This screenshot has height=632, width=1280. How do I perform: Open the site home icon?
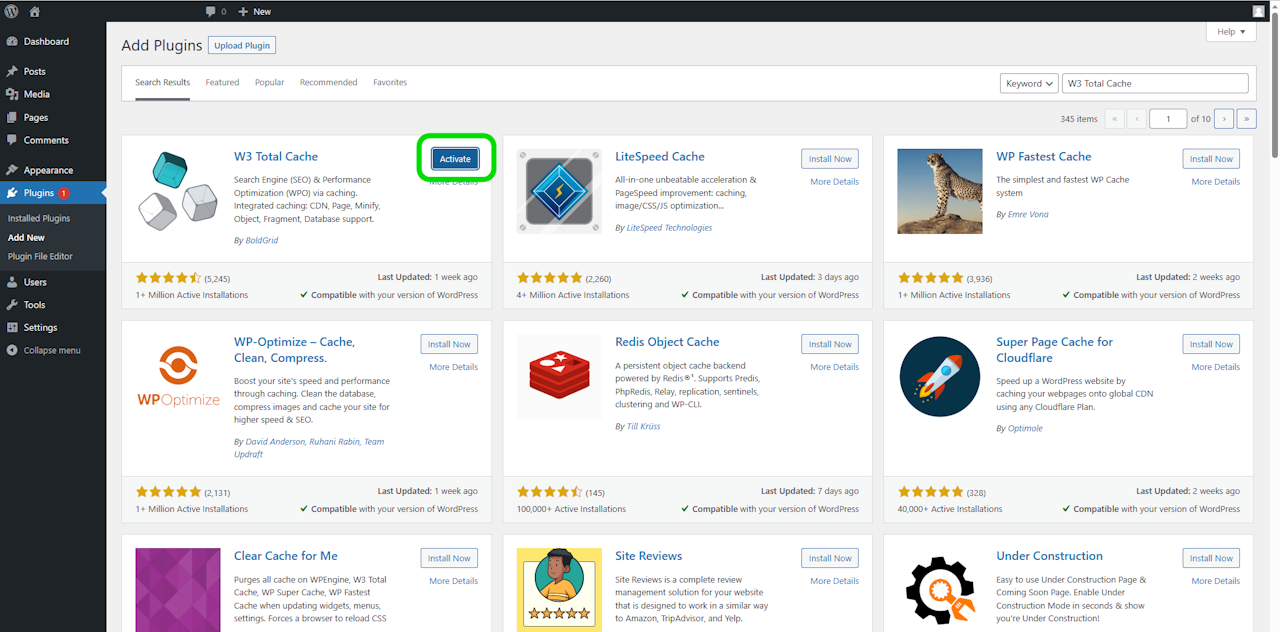point(35,11)
